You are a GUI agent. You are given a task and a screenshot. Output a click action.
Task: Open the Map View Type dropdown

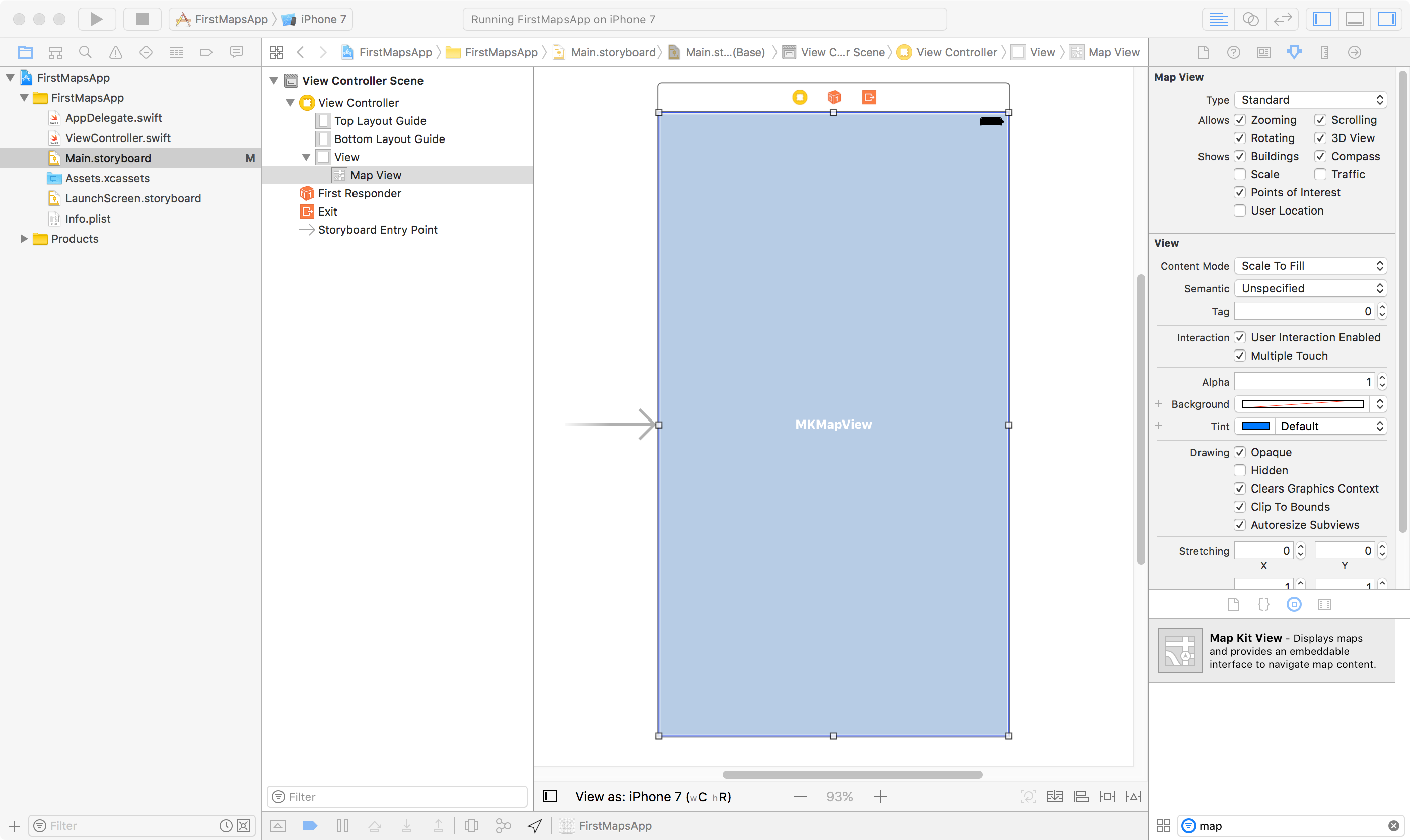[1310, 100]
